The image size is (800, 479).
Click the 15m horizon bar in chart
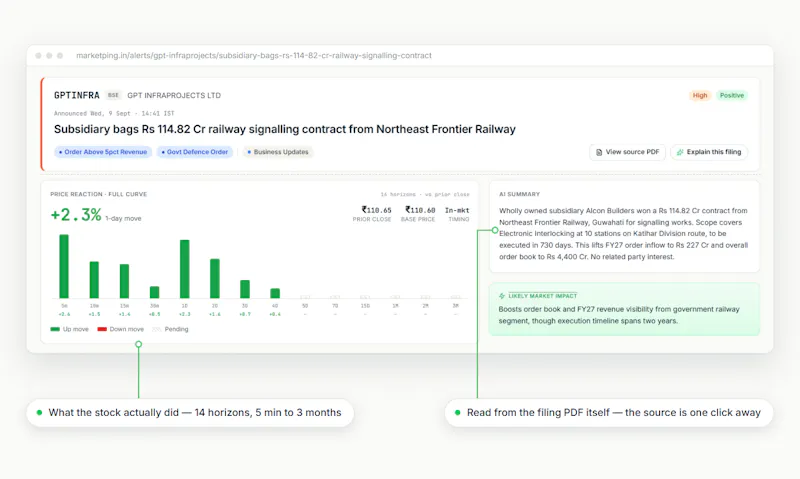tap(124, 281)
